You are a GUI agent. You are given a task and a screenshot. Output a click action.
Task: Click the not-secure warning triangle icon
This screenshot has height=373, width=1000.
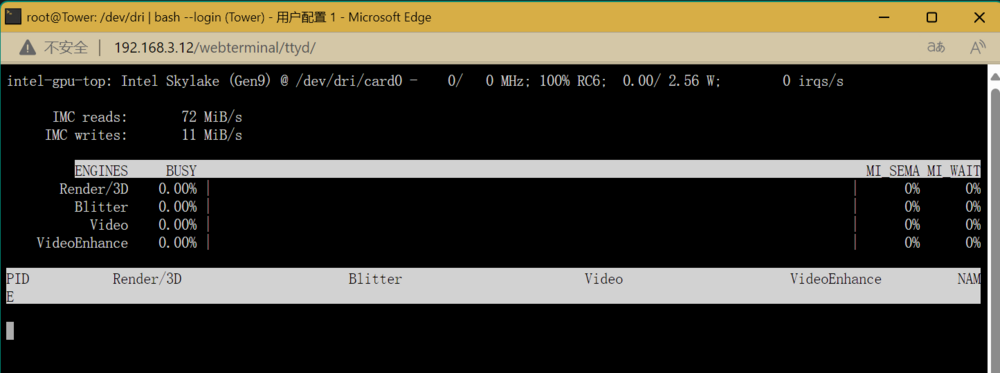tap(27, 47)
